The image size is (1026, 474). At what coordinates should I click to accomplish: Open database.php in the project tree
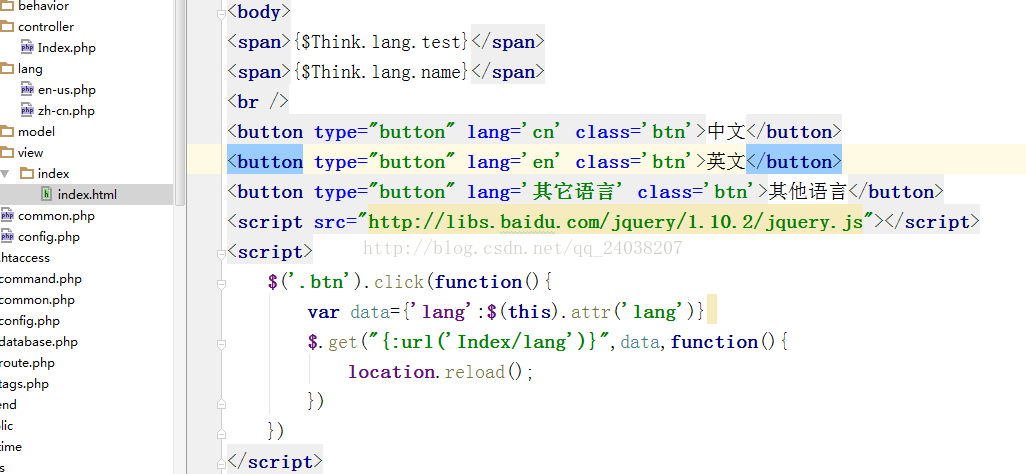click(x=39, y=342)
